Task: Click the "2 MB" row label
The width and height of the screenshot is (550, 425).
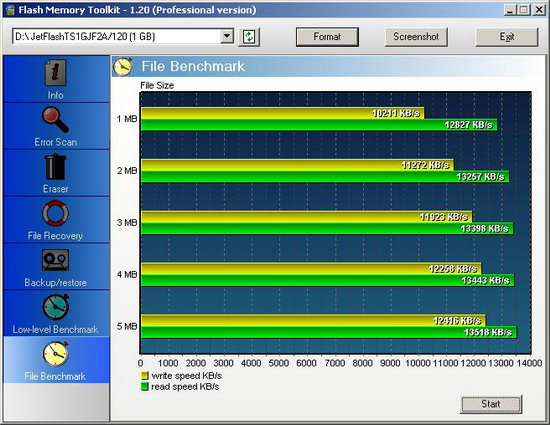Action: pyautogui.click(x=127, y=171)
